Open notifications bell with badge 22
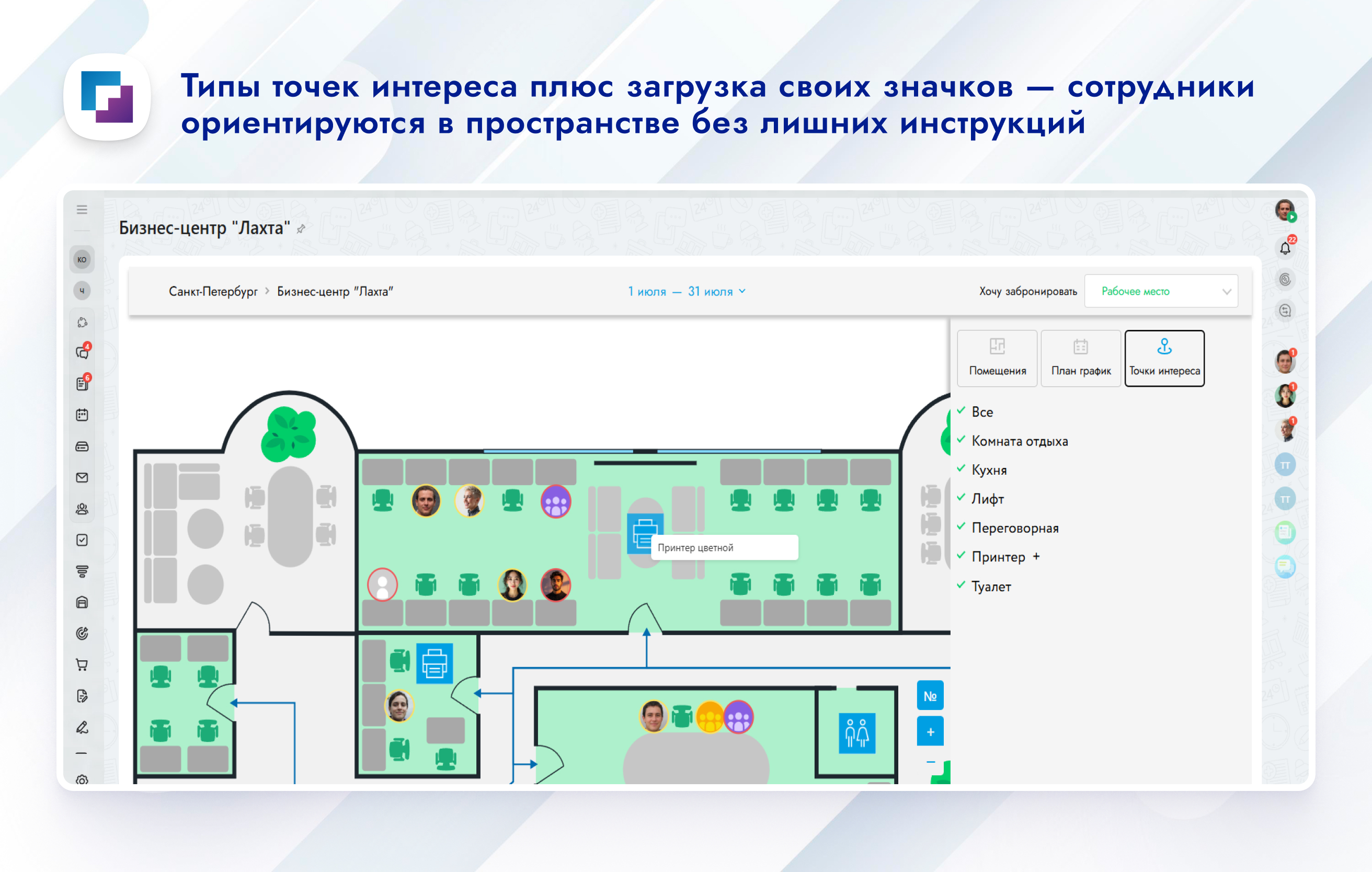Screen dimensions: 1372x872 coord(1285,247)
